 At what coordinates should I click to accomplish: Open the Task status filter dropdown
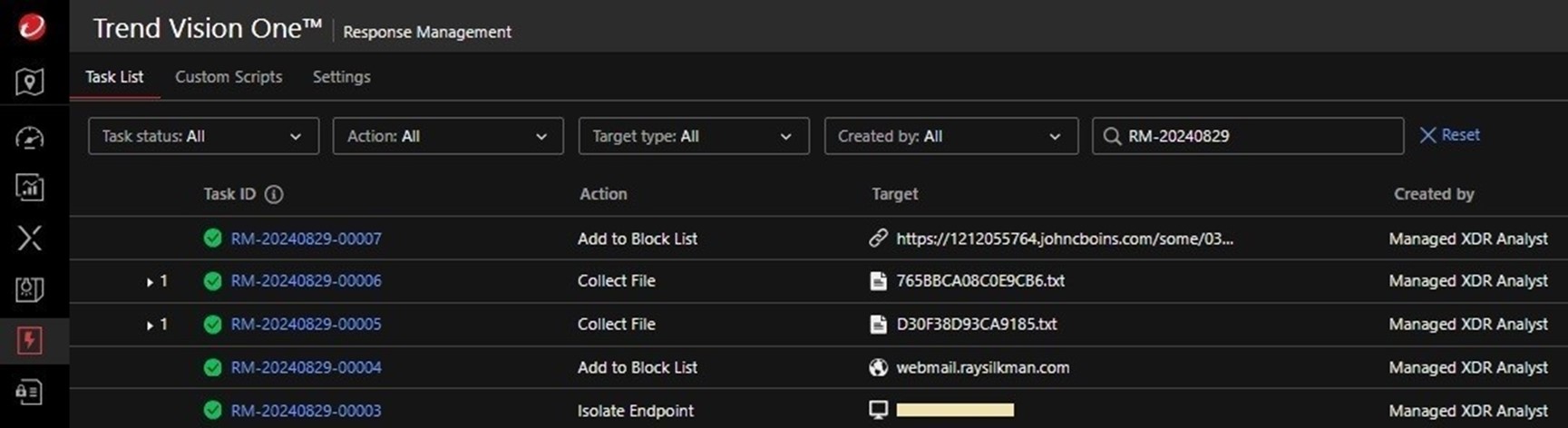(x=203, y=136)
